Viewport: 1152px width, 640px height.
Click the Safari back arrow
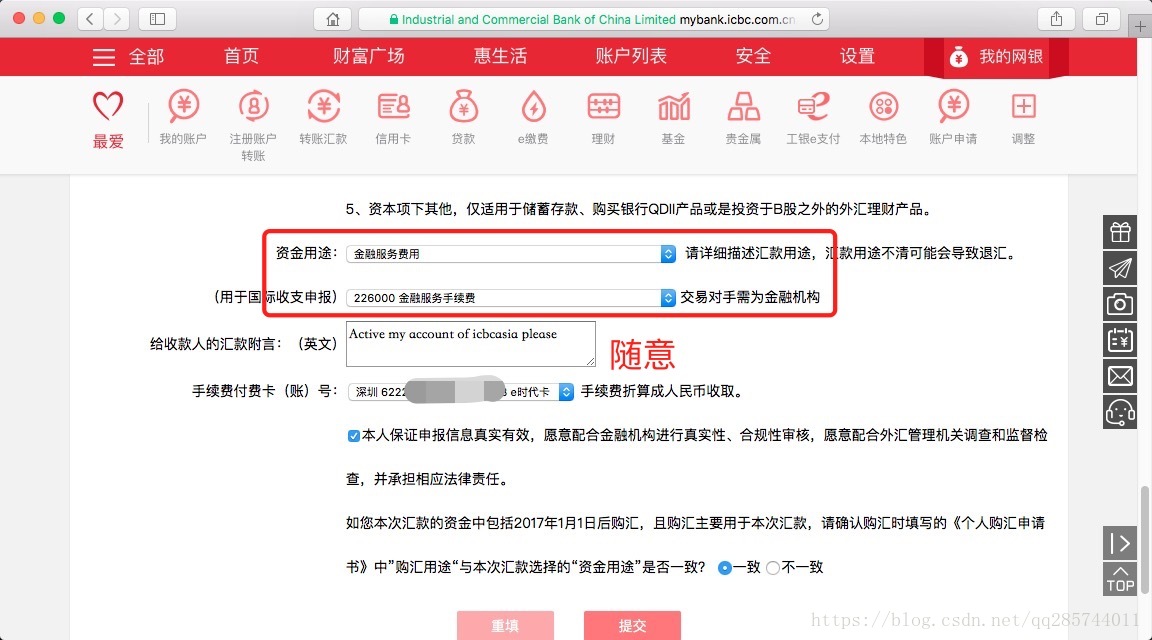[x=90, y=19]
